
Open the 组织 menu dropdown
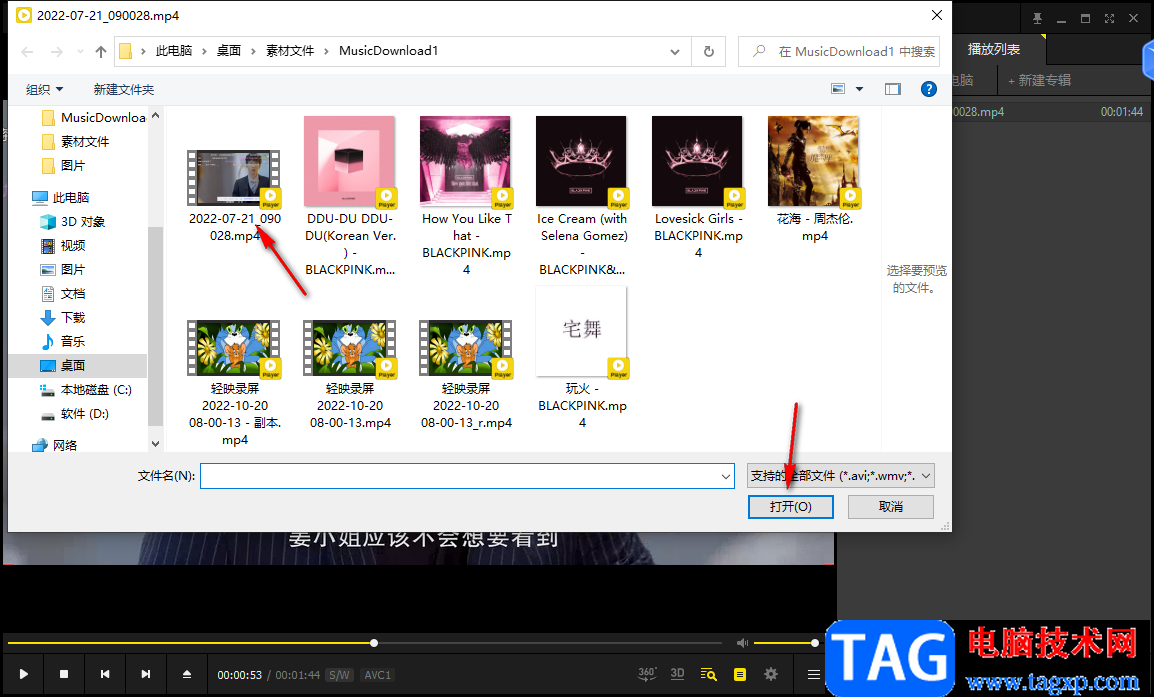click(x=44, y=89)
